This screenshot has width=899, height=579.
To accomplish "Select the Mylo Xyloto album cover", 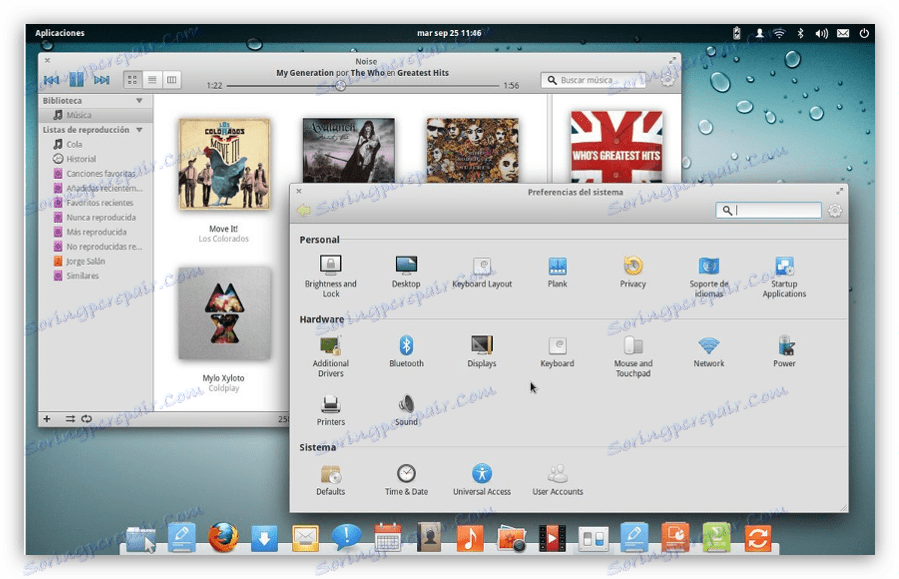I will (224, 314).
